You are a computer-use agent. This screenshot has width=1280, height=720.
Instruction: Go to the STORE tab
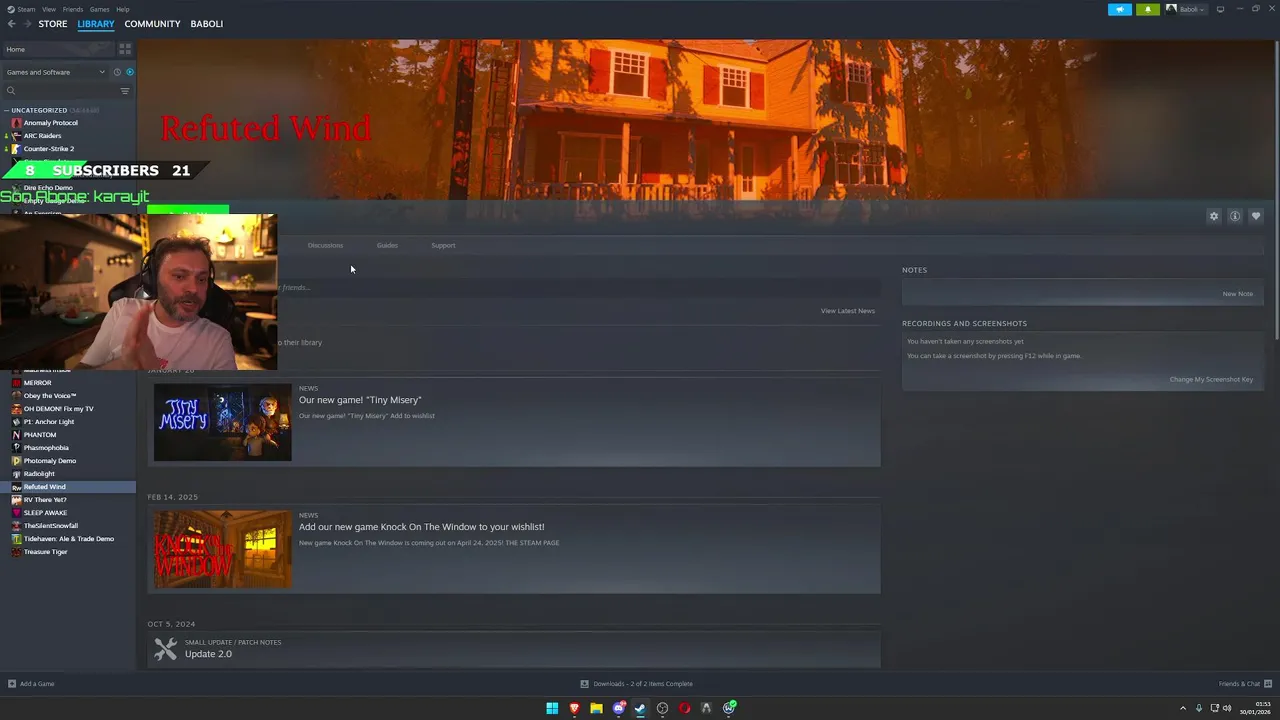pyautogui.click(x=53, y=24)
